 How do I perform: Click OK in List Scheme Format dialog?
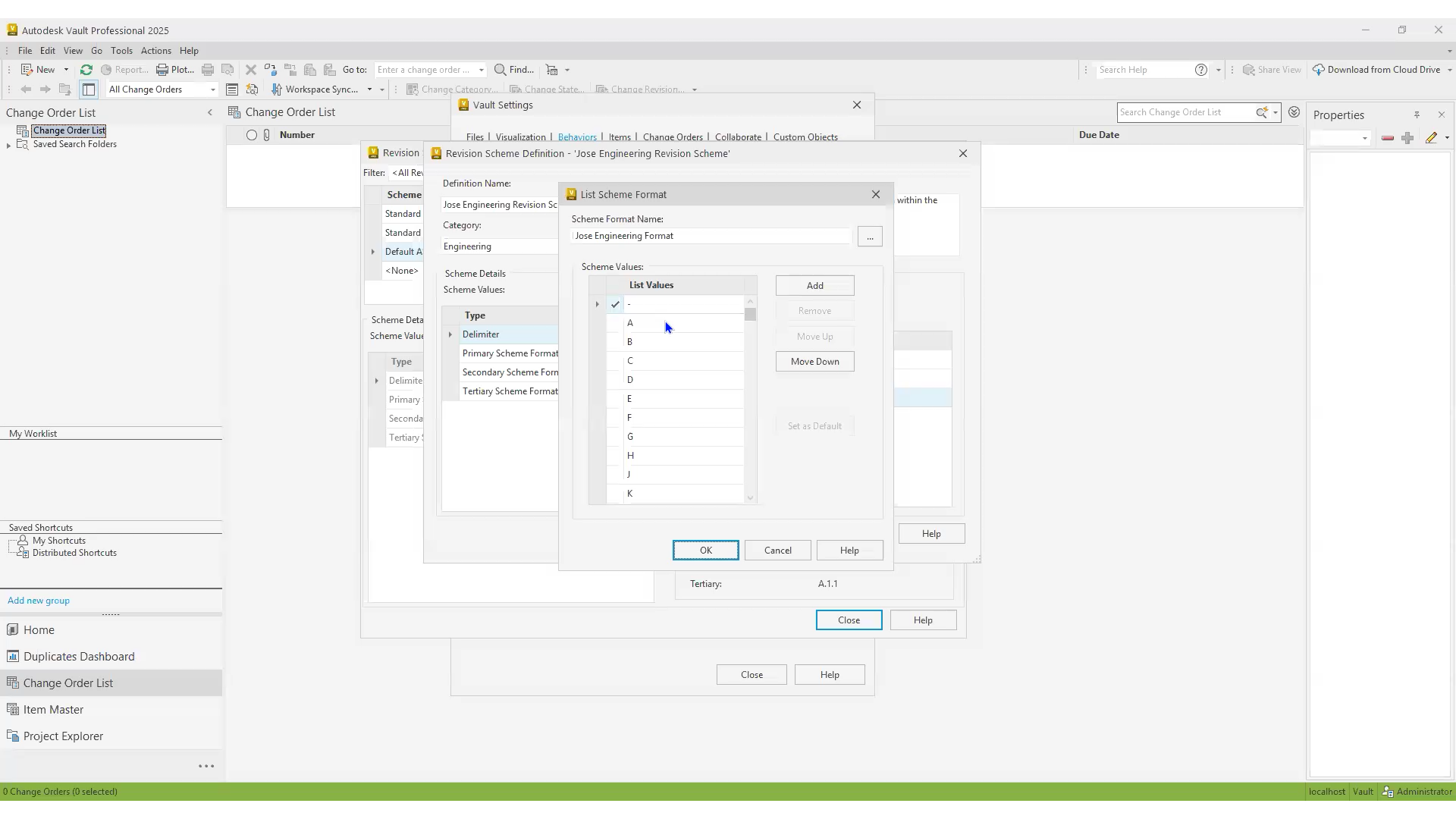click(706, 551)
